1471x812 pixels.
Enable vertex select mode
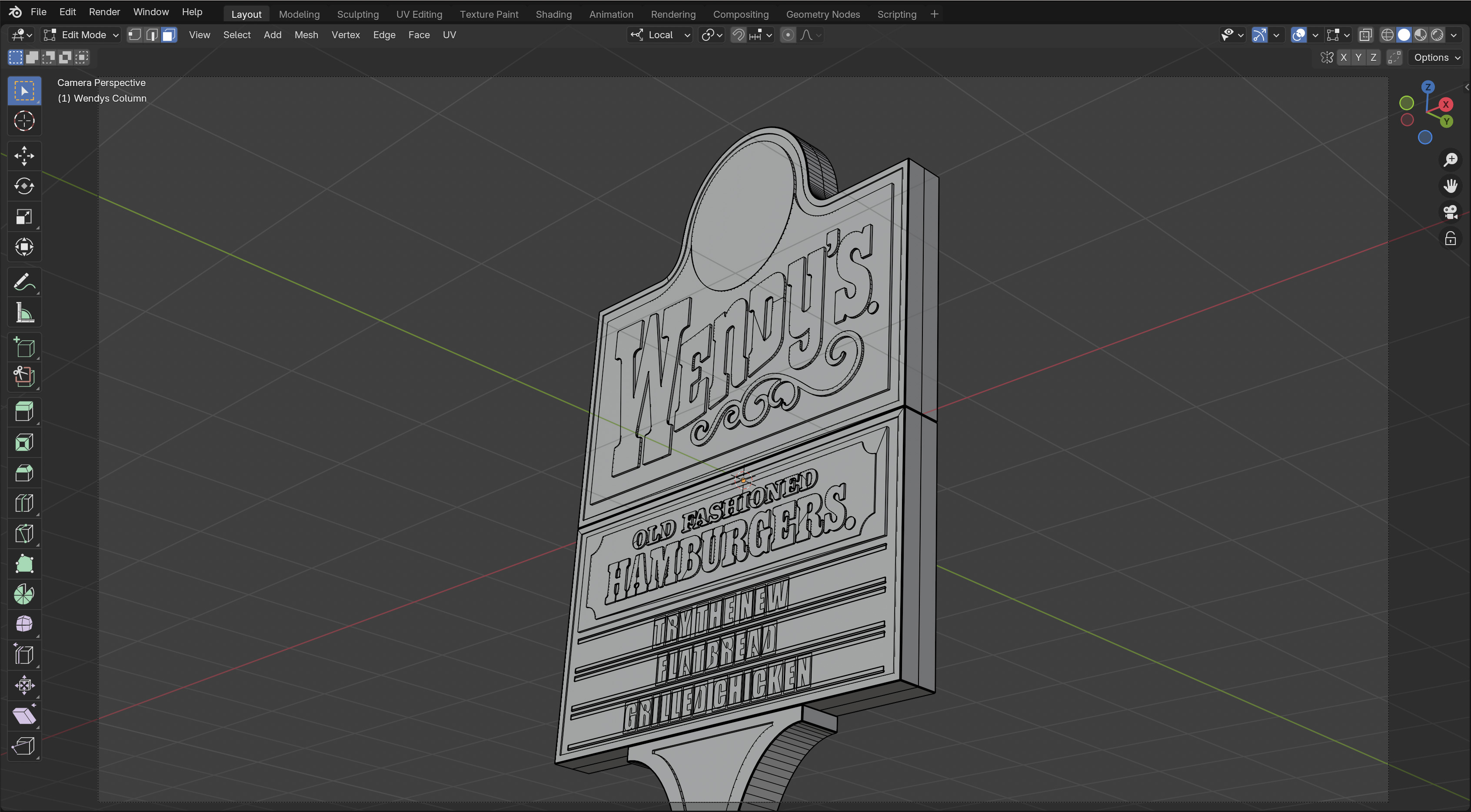[x=134, y=35]
